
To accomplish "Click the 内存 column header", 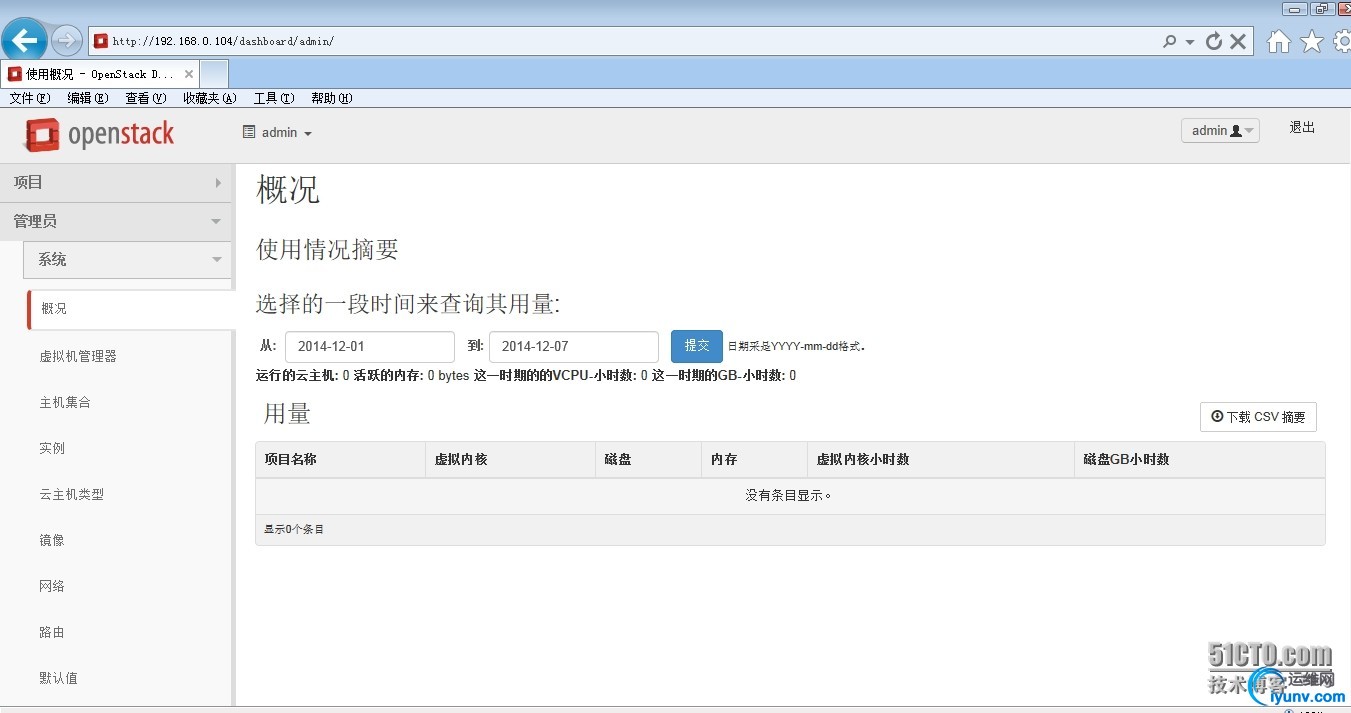I will click(754, 460).
